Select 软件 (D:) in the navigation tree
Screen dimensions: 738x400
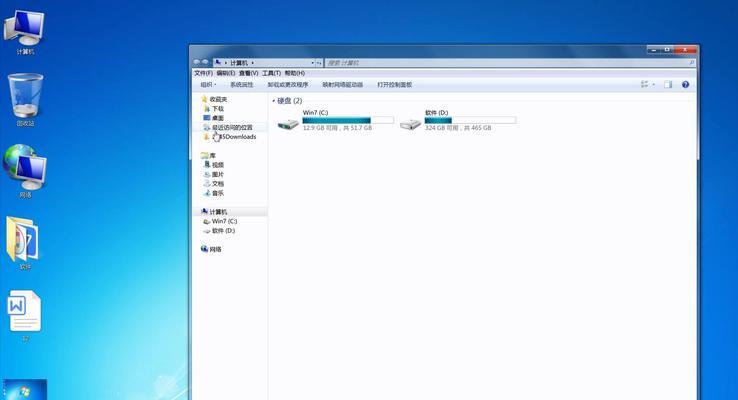219,231
